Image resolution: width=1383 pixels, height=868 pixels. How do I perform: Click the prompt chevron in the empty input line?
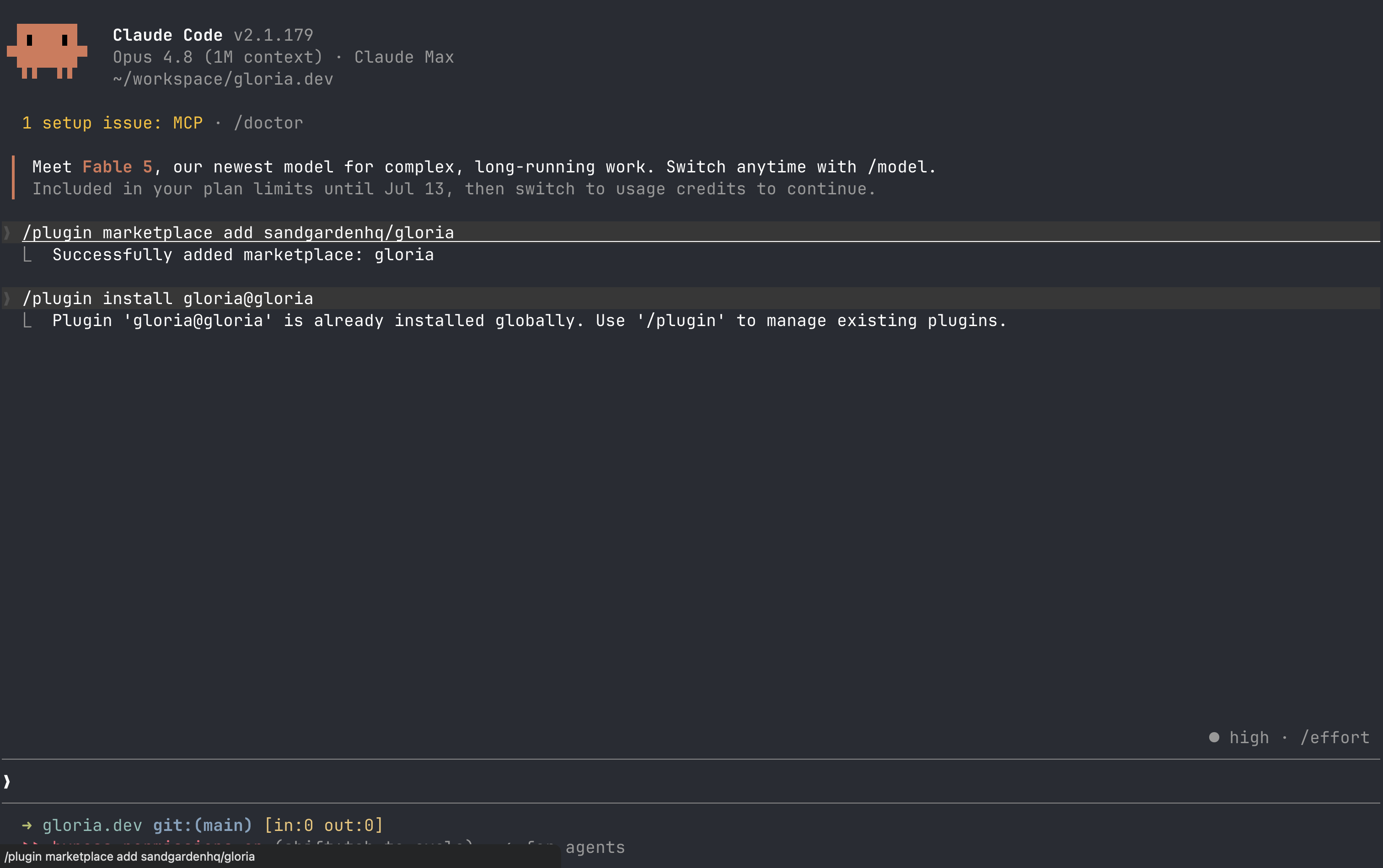click(x=7, y=781)
